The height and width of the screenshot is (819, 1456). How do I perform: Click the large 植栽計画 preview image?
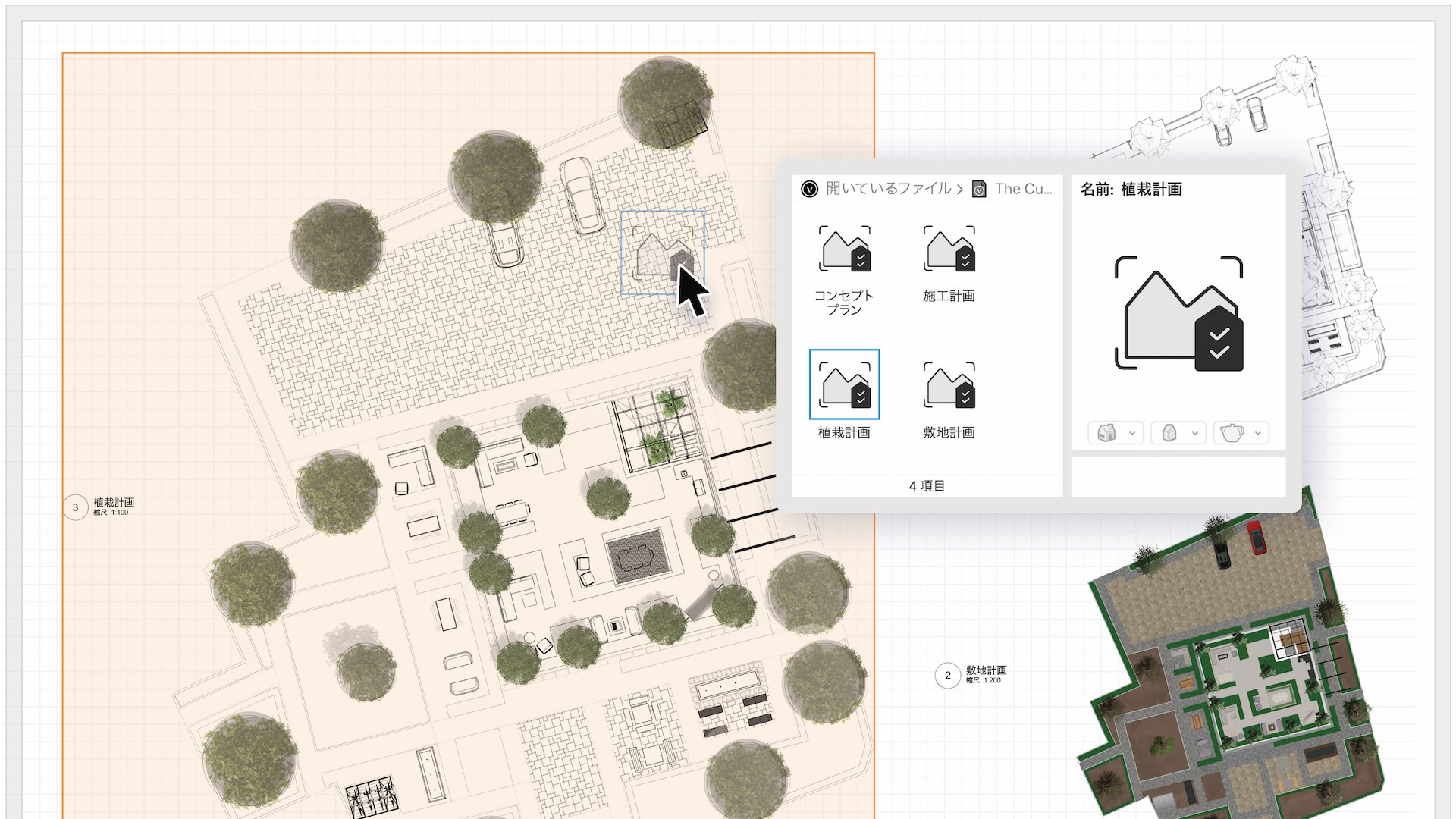(x=1178, y=314)
